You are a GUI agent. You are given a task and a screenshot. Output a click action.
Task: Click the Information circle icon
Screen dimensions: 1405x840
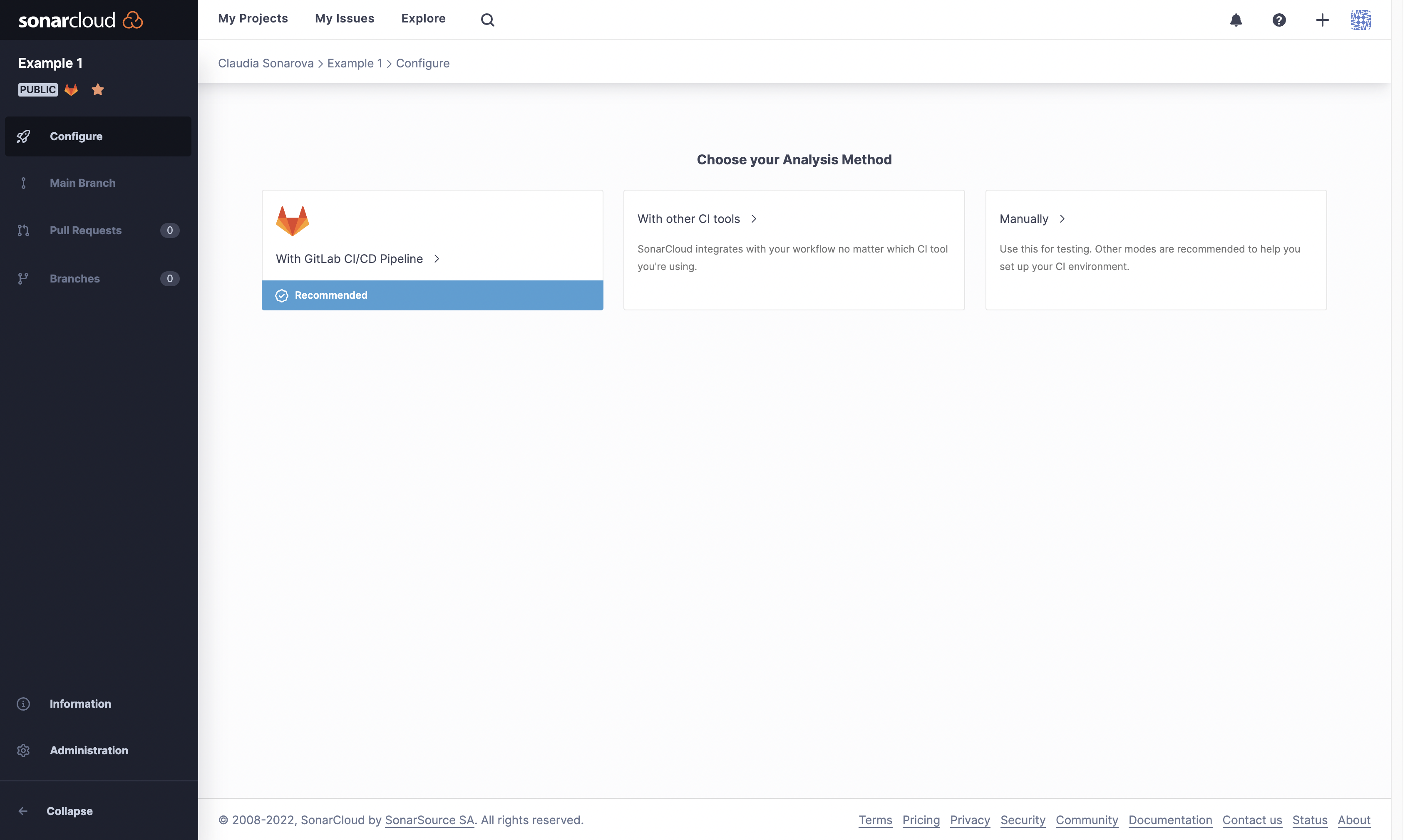point(23,704)
